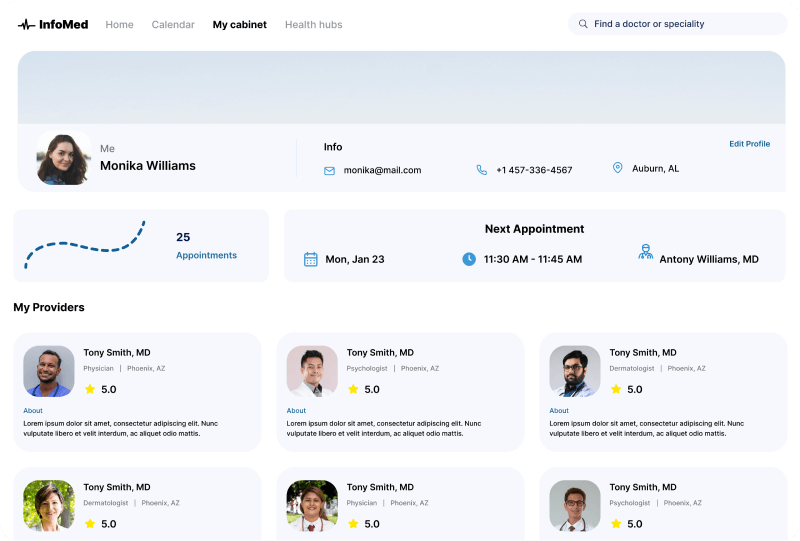Viewport: 800px width, 541px height.
Task: Click the phone icon beside the number
Action: point(481,170)
